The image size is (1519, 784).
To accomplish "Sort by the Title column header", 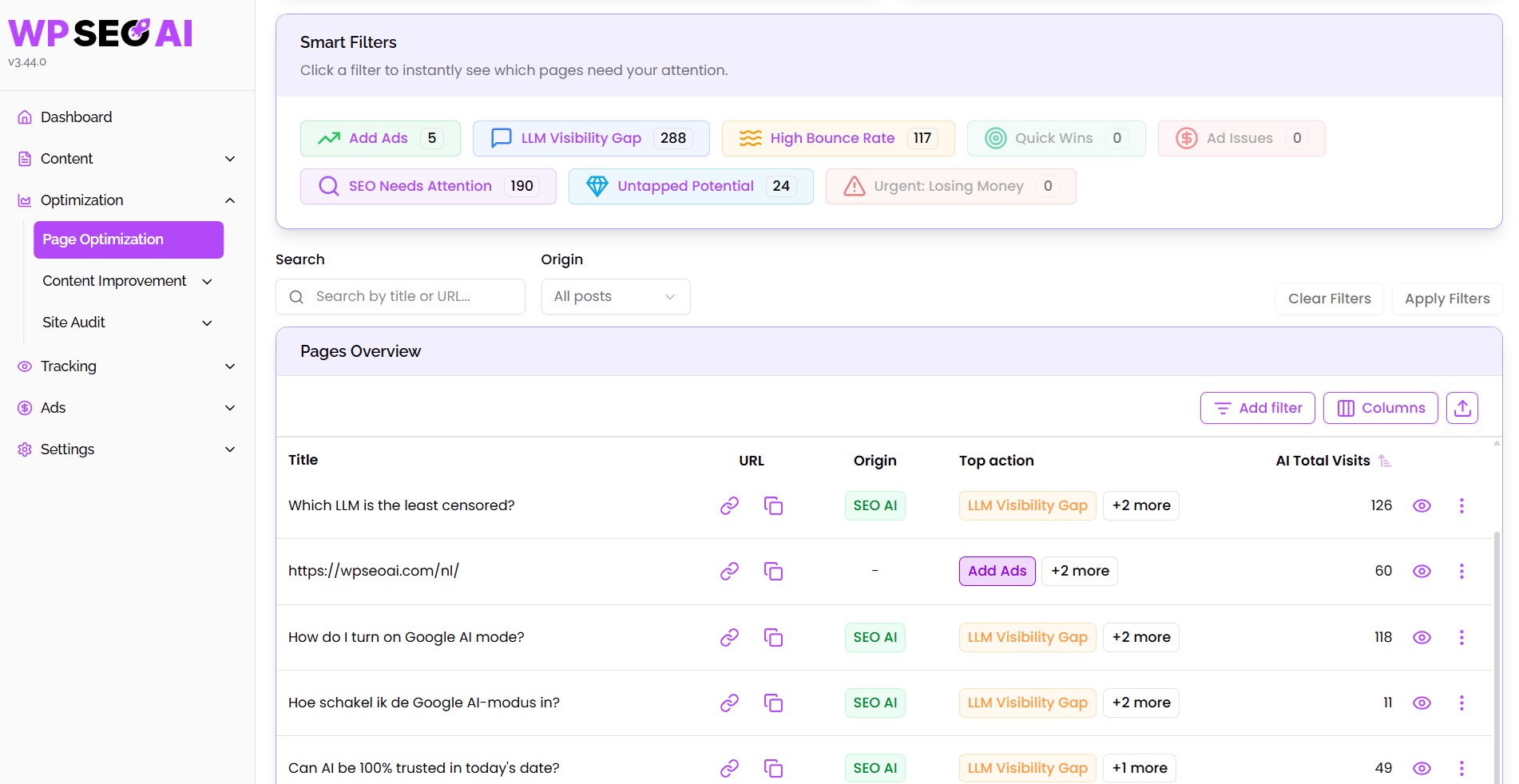I will click(x=303, y=460).
